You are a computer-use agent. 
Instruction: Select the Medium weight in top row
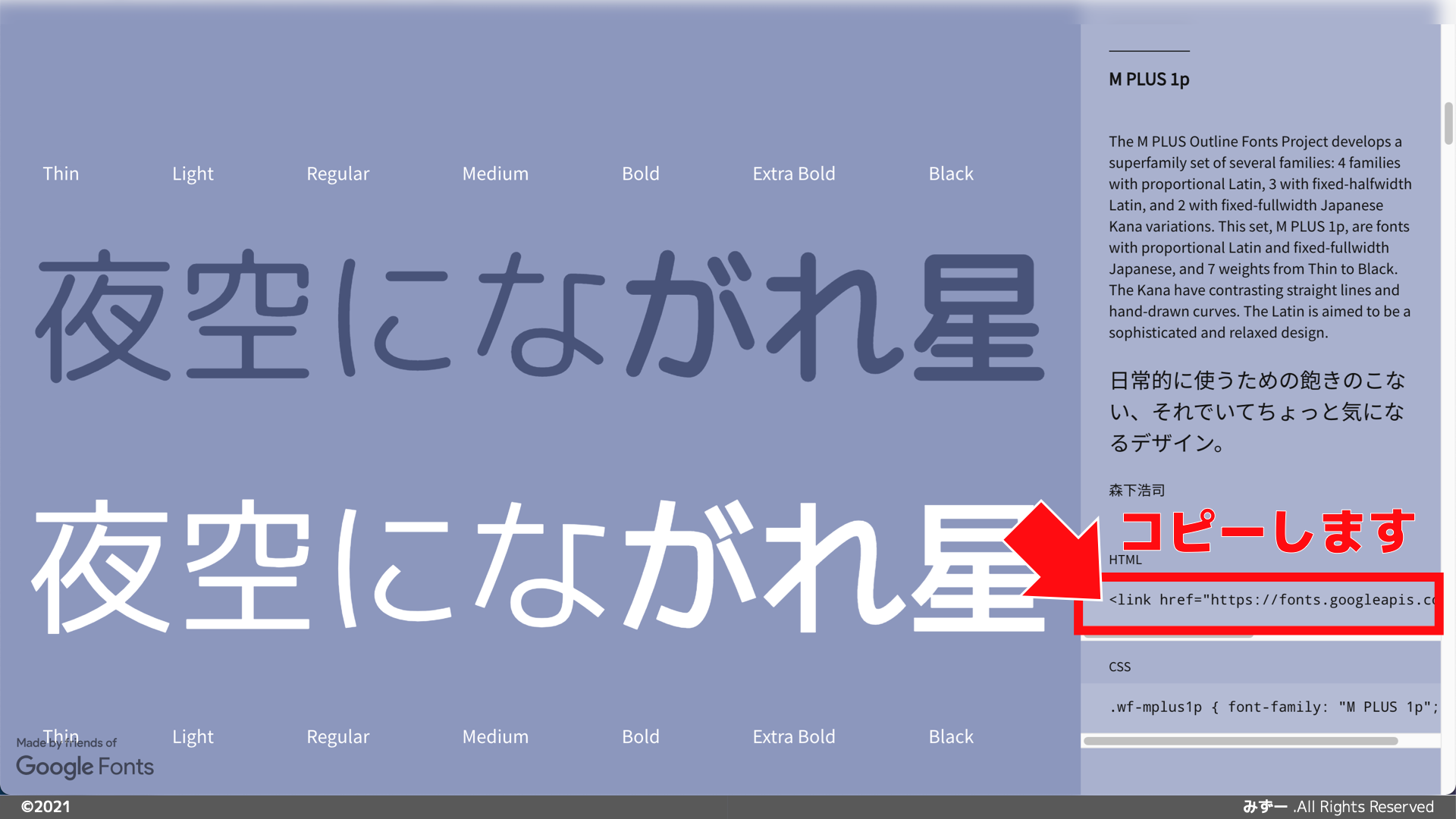pyautogui.click(x=495, y=174)
